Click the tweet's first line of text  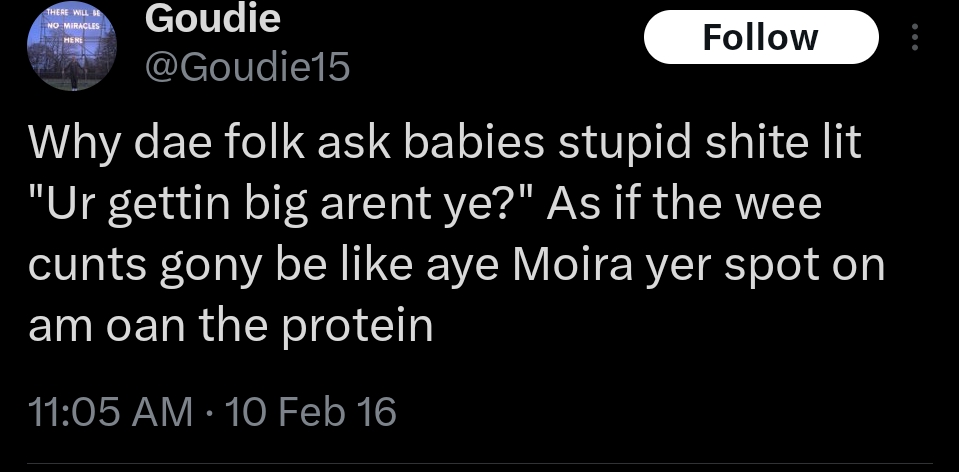(x=443, y=146)
